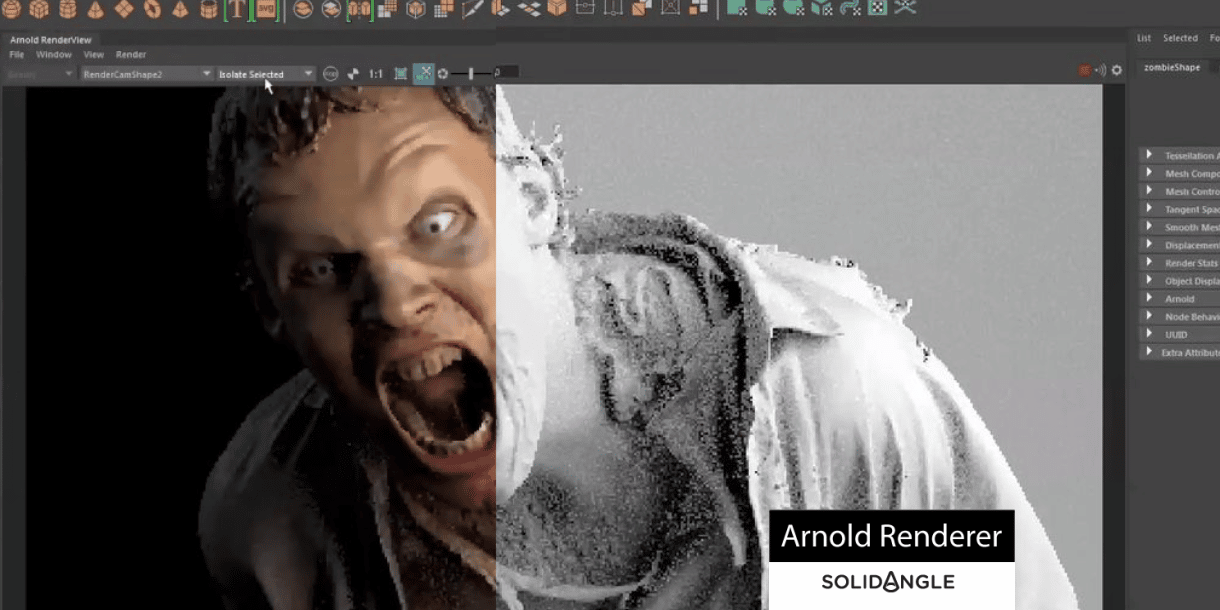Create a polygon cube from the shelf
This screenshot has height=610, width=1220.
tap(40, 11)
